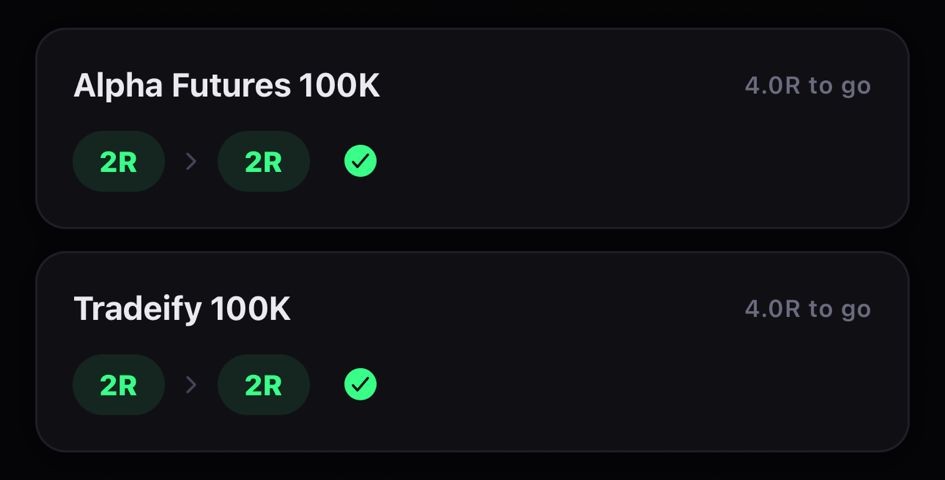Open the Alpha Futures 100K title
The width and height of the screenshot is (945, 480).
227,86
